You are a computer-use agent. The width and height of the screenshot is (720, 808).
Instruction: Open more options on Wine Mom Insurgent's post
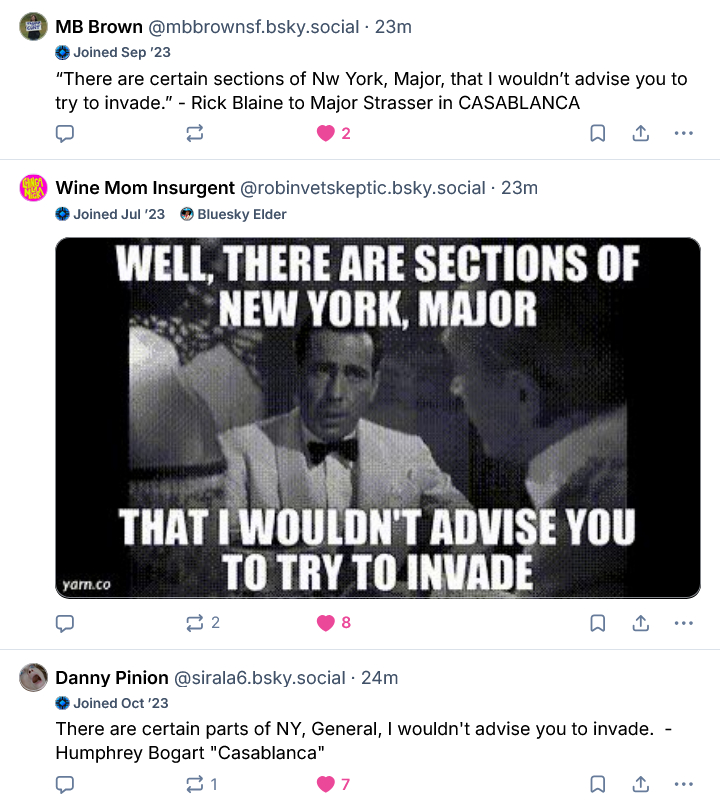(x=683, y=623)
